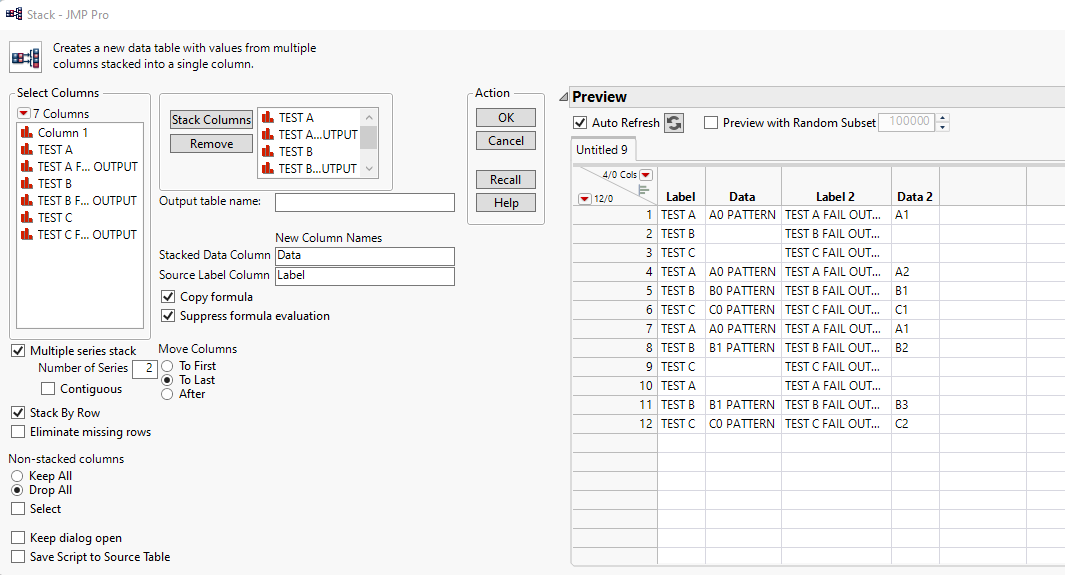Open the 7 Columns red triangle menu
The width and height of the screenshot is (1065, 575).
click(x=23, y=114)
